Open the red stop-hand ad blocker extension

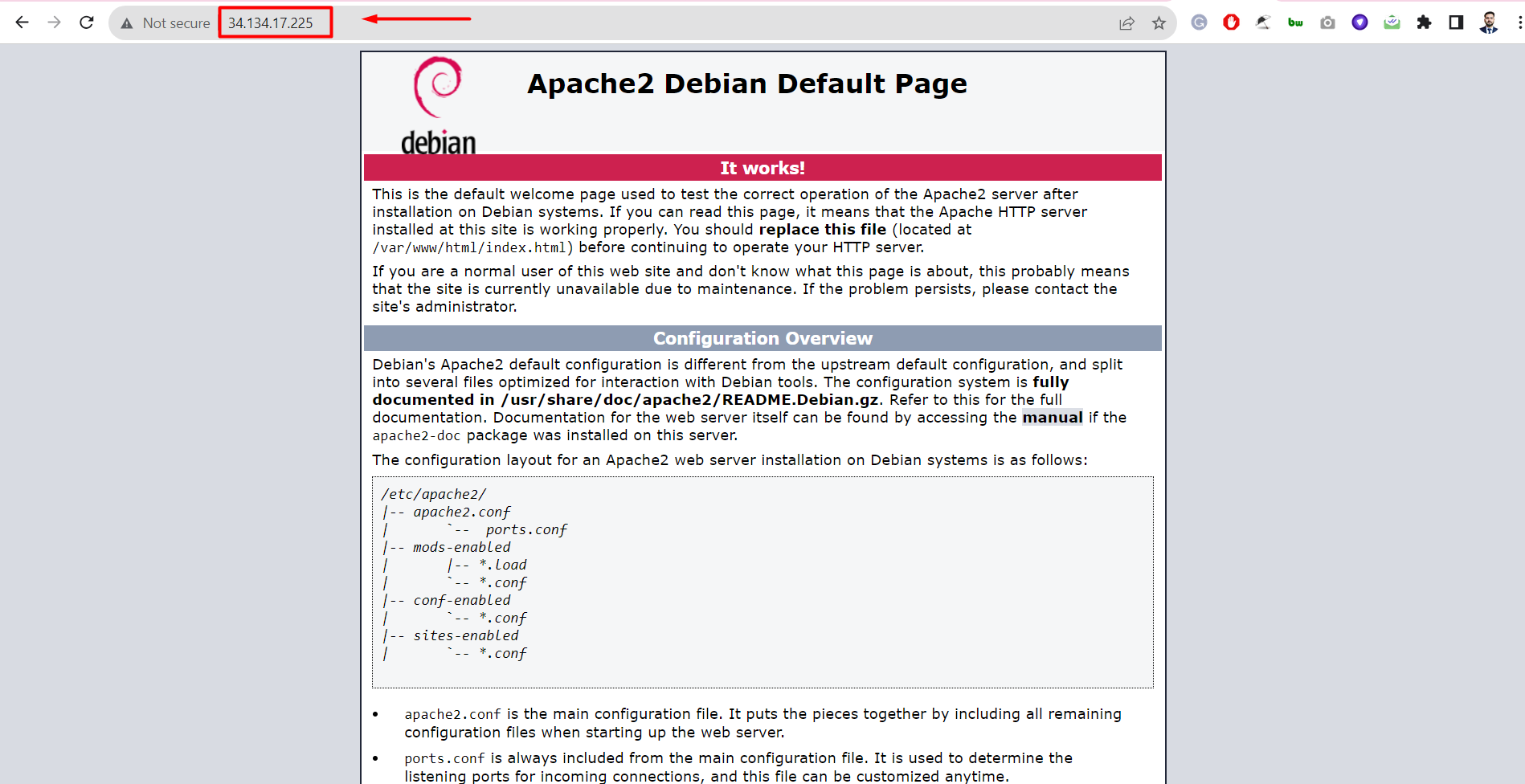1231,22
